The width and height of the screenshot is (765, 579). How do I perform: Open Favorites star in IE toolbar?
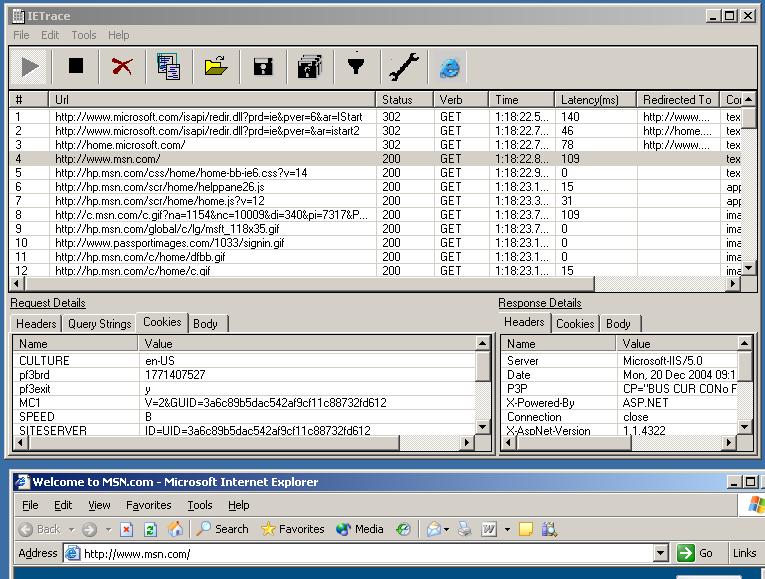click(293, 529)
